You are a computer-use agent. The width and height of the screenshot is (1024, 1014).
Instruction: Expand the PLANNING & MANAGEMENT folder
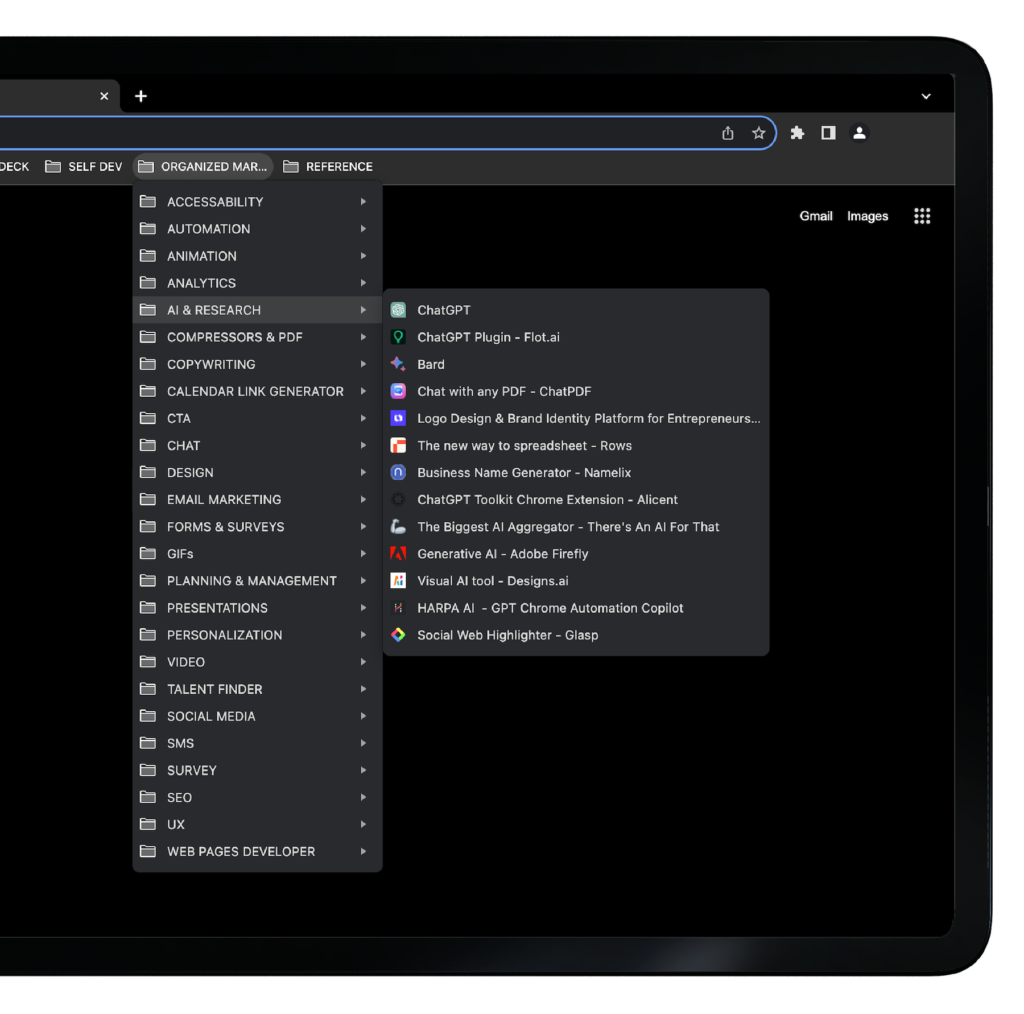tap(257, 581)
